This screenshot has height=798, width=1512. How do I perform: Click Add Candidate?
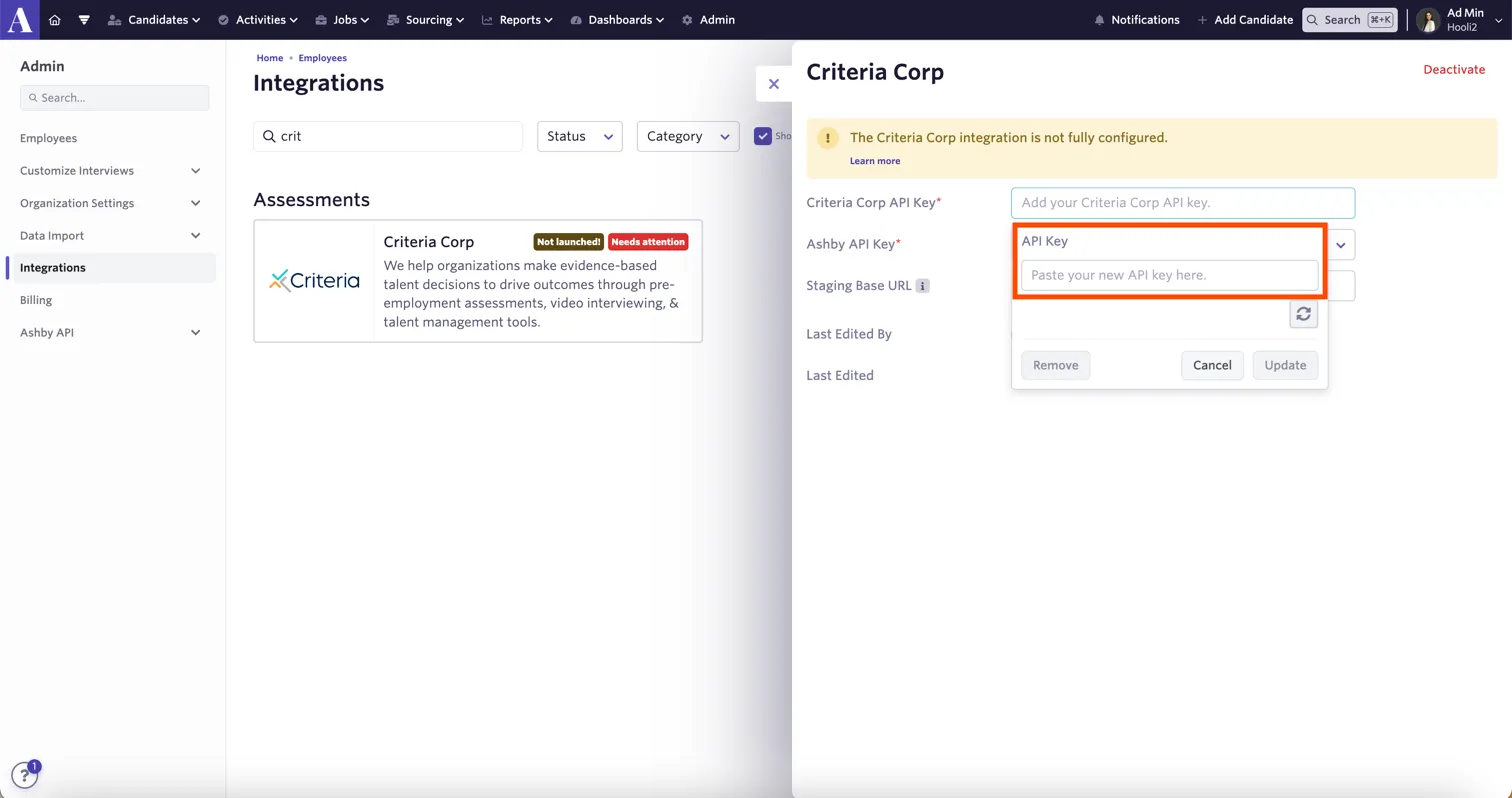[1245, 20]
